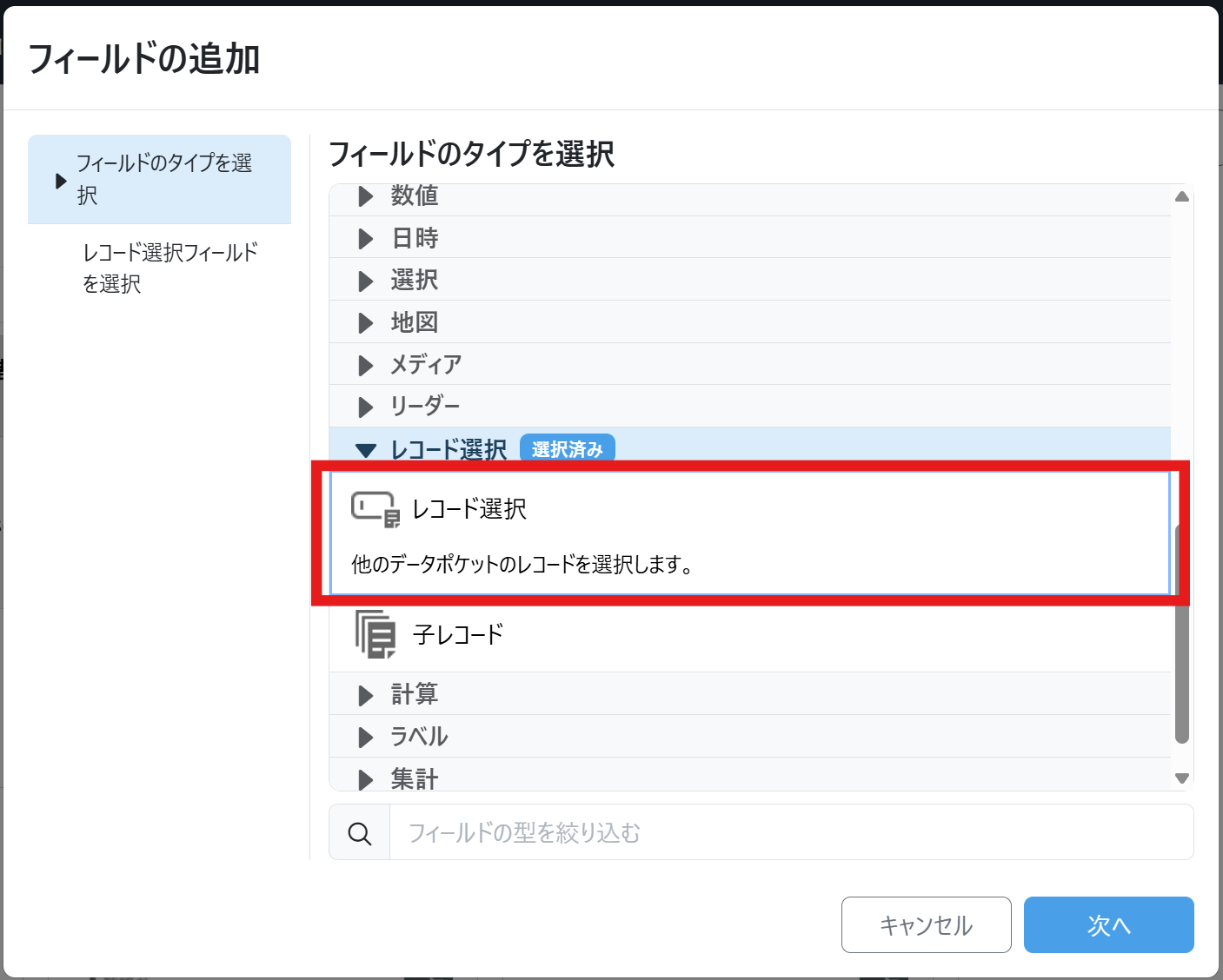Click the Record Select field icon

point(375,509)
